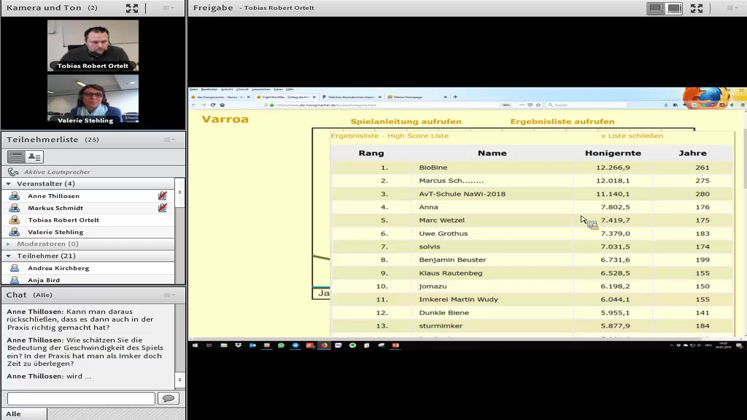Viewport: 747px width, 420px height.
Task: Select the Alle chat tab
Action: [x=13, y=413]
